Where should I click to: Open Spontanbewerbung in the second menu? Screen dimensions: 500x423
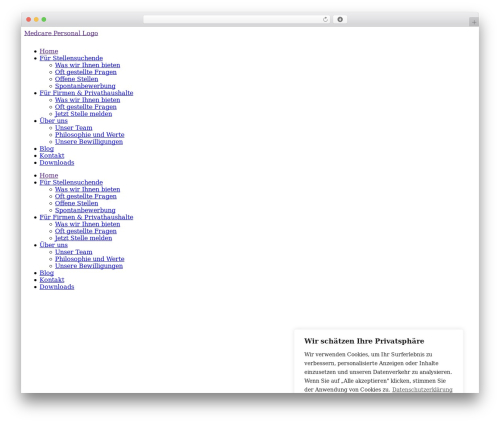coord(85,210)
